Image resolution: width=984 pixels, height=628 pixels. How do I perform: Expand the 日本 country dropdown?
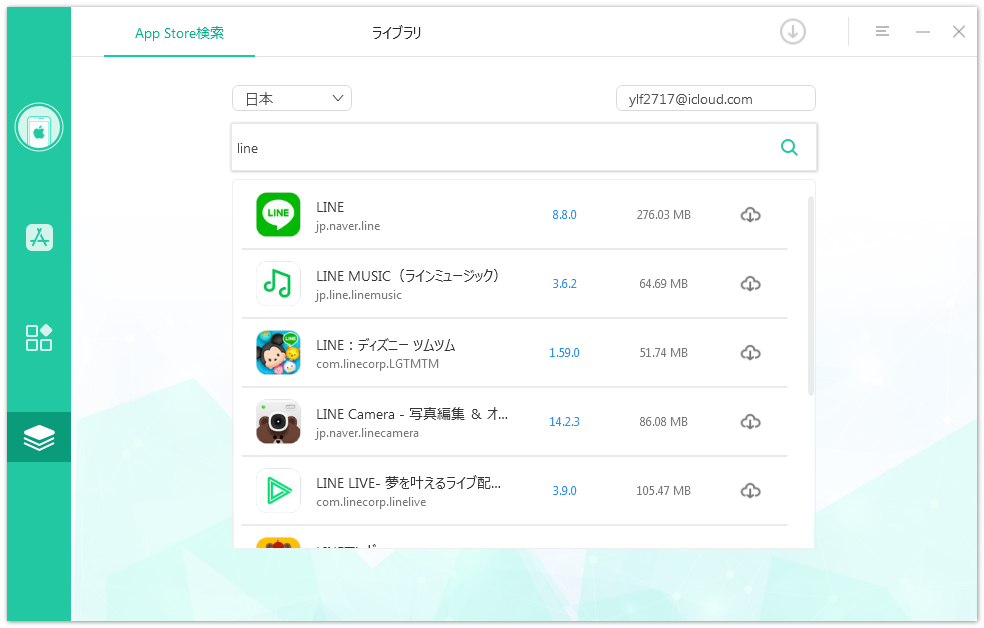292,98
